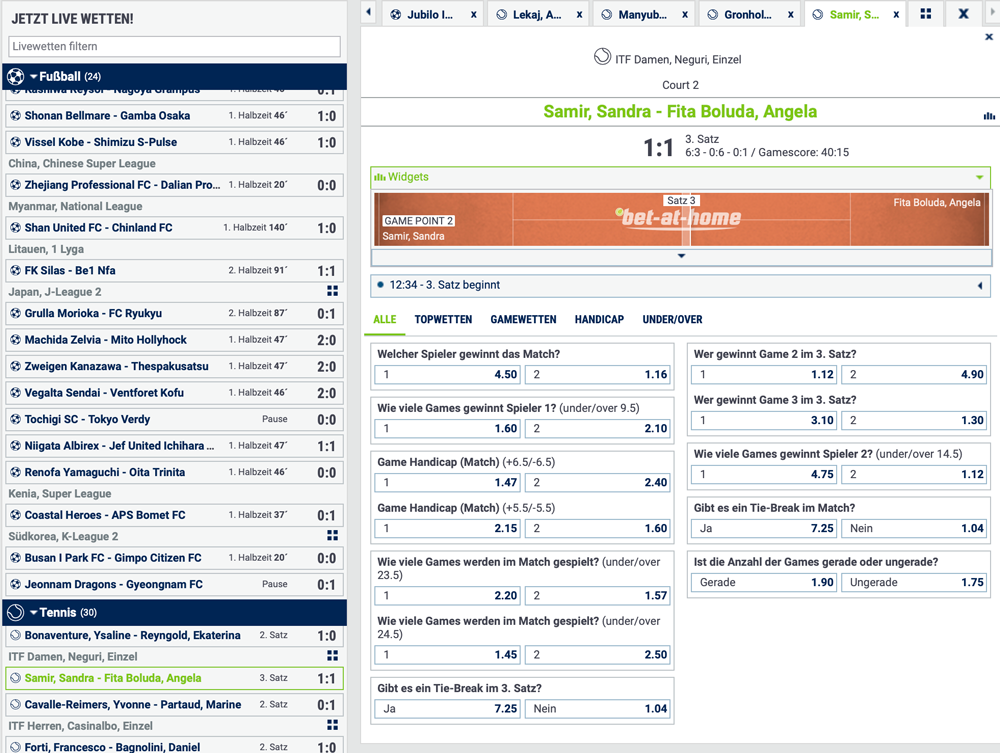Bet on player 1 winning match at 4.50
The image size is (1000, 753).
point(448,374)
